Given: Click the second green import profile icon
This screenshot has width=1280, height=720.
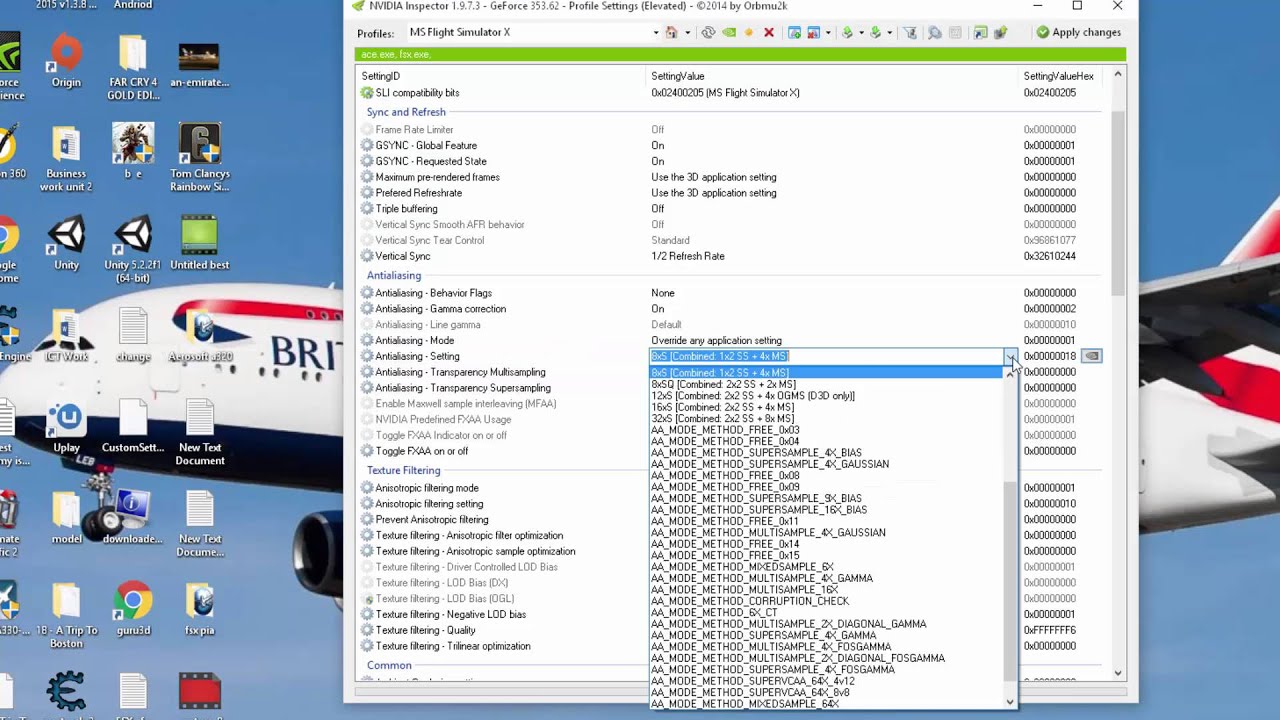Looking at the screenshot, I should 875,32.
